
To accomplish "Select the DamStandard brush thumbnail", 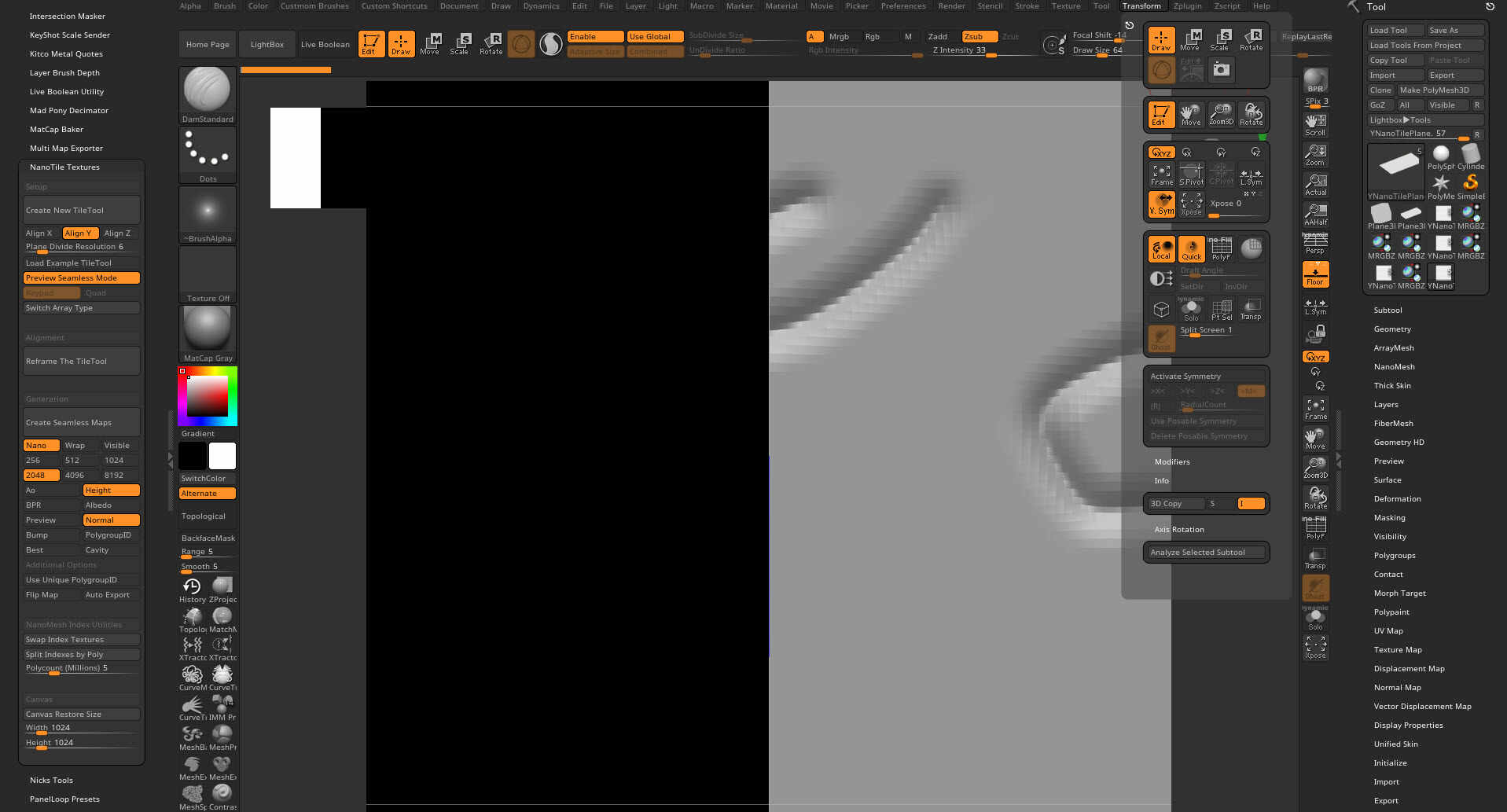I will [x=208, y=94].
